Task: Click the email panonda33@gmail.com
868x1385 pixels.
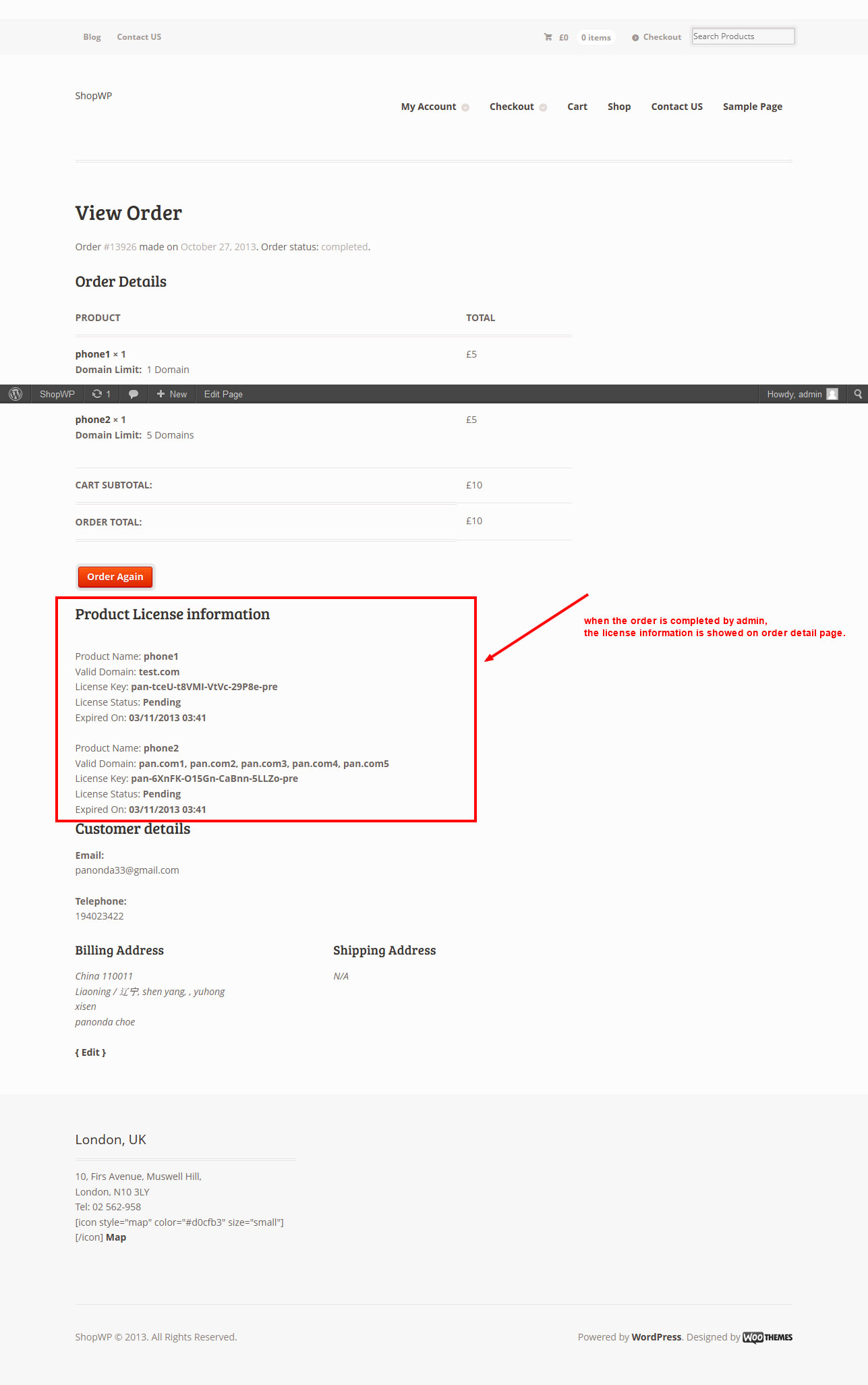Action: [127, 870]
